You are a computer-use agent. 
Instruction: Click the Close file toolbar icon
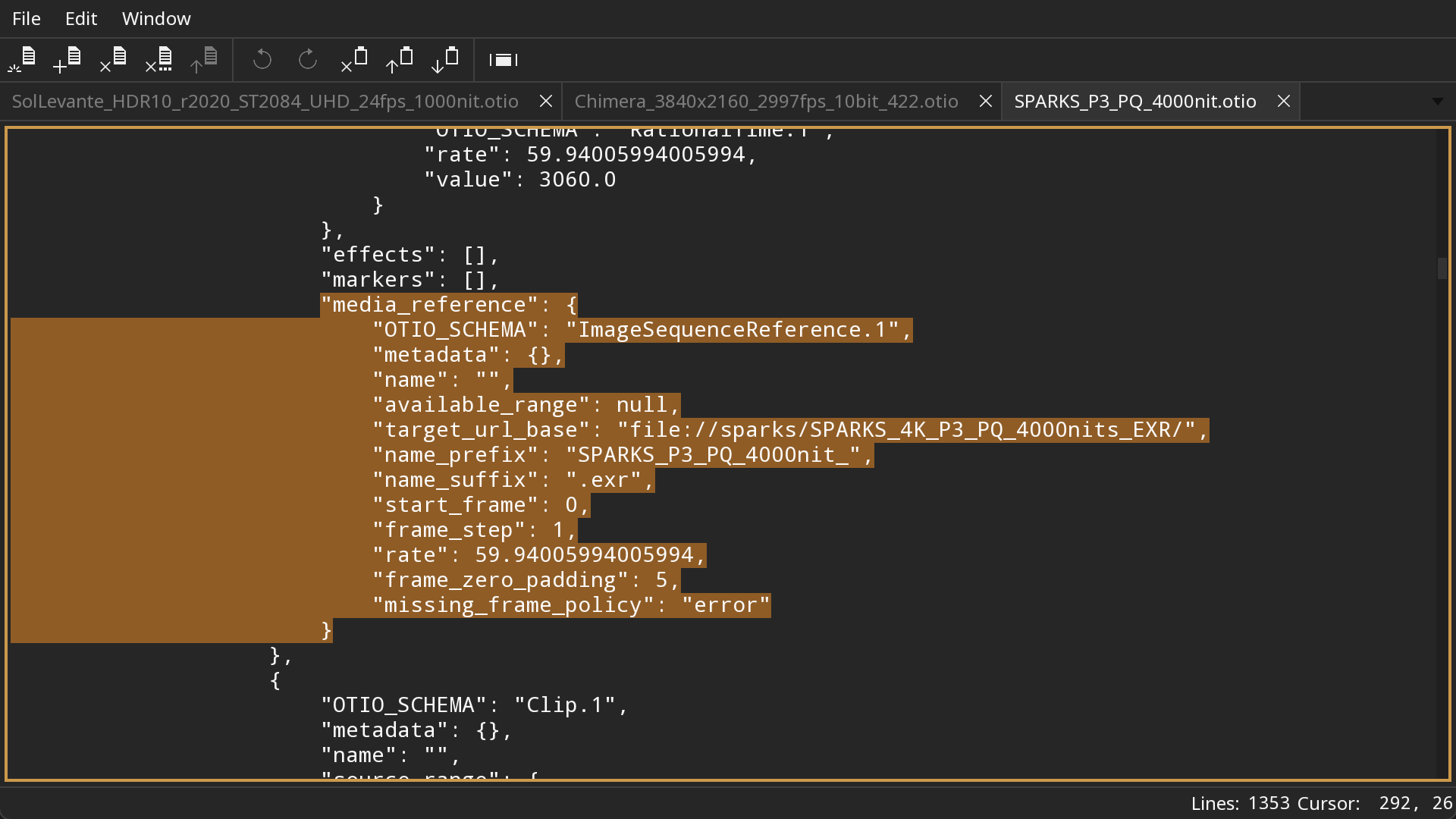coord(113,59)
